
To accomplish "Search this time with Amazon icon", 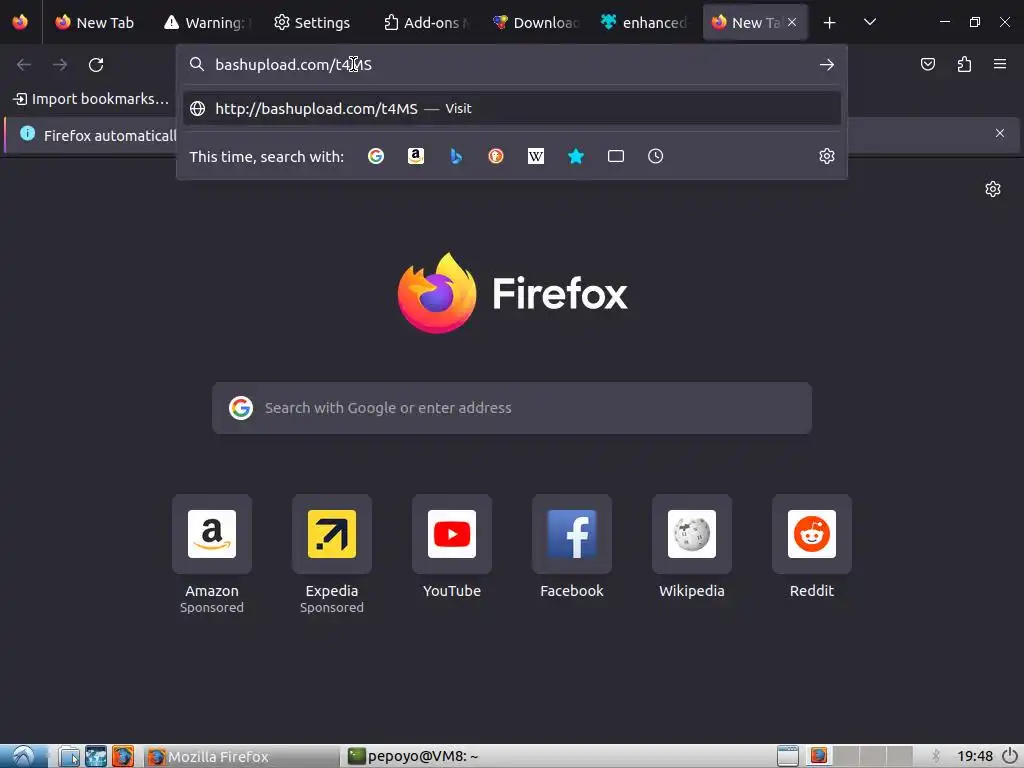I will click(416, 156).
